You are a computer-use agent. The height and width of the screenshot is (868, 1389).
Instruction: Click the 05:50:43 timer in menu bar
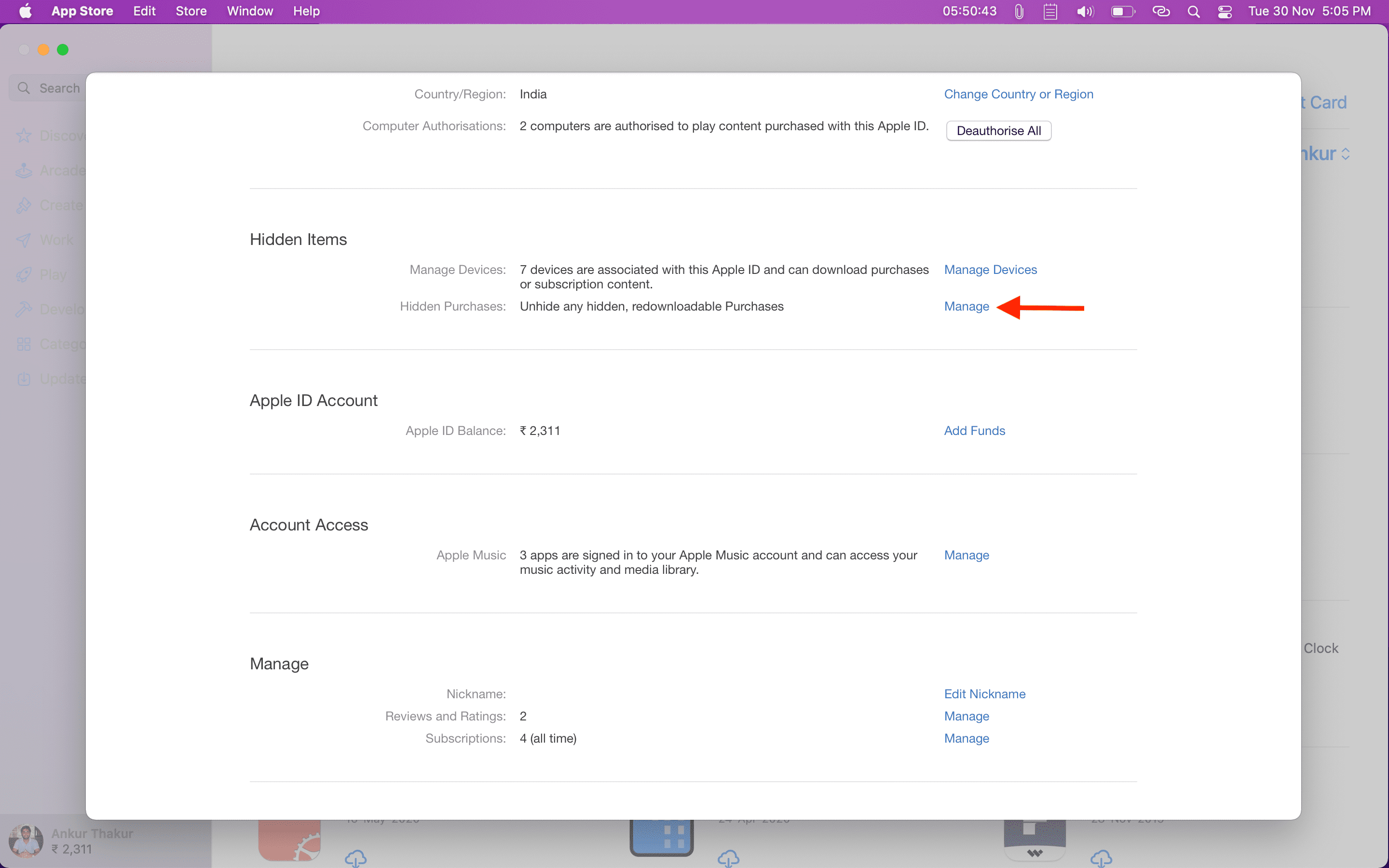[x=969, y=11]
